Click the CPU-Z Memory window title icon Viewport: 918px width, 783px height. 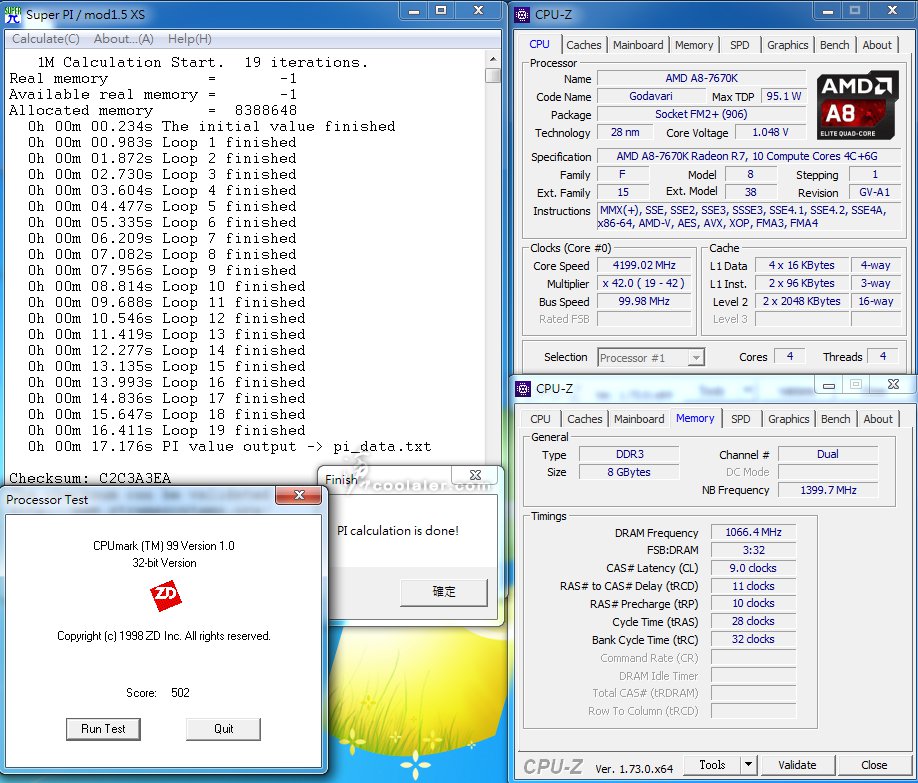[x=522, y=388]
